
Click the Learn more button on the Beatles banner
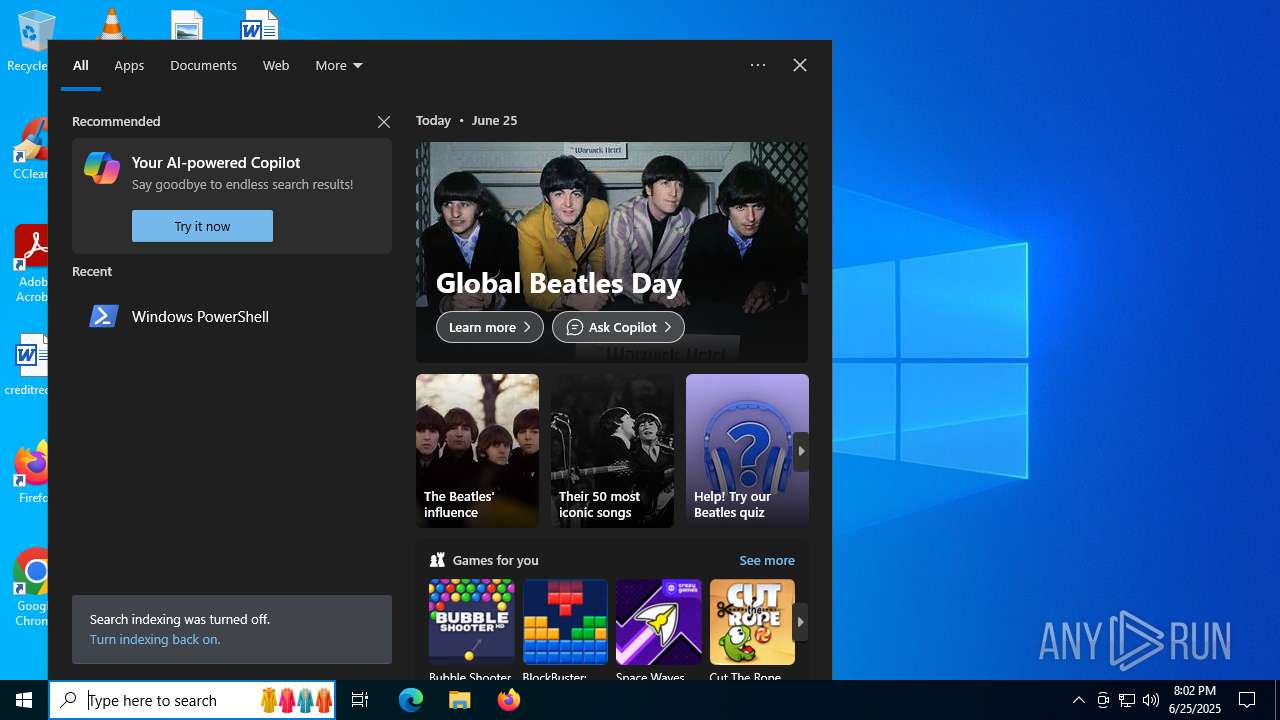(490, 327)
